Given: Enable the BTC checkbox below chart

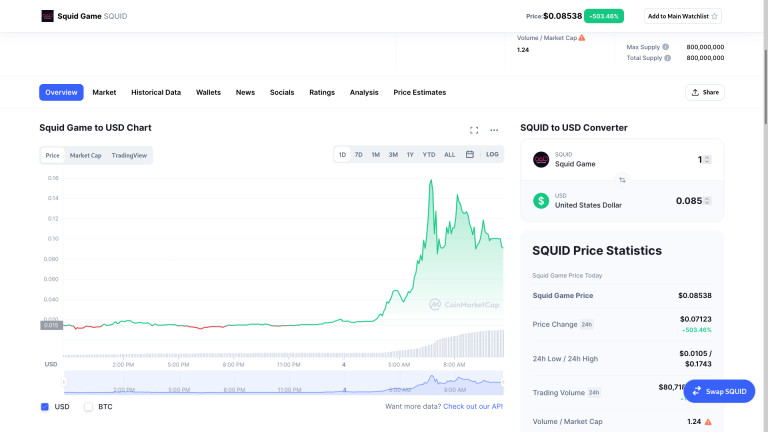Looking at the screenshot, I should [x=89, y=407].
